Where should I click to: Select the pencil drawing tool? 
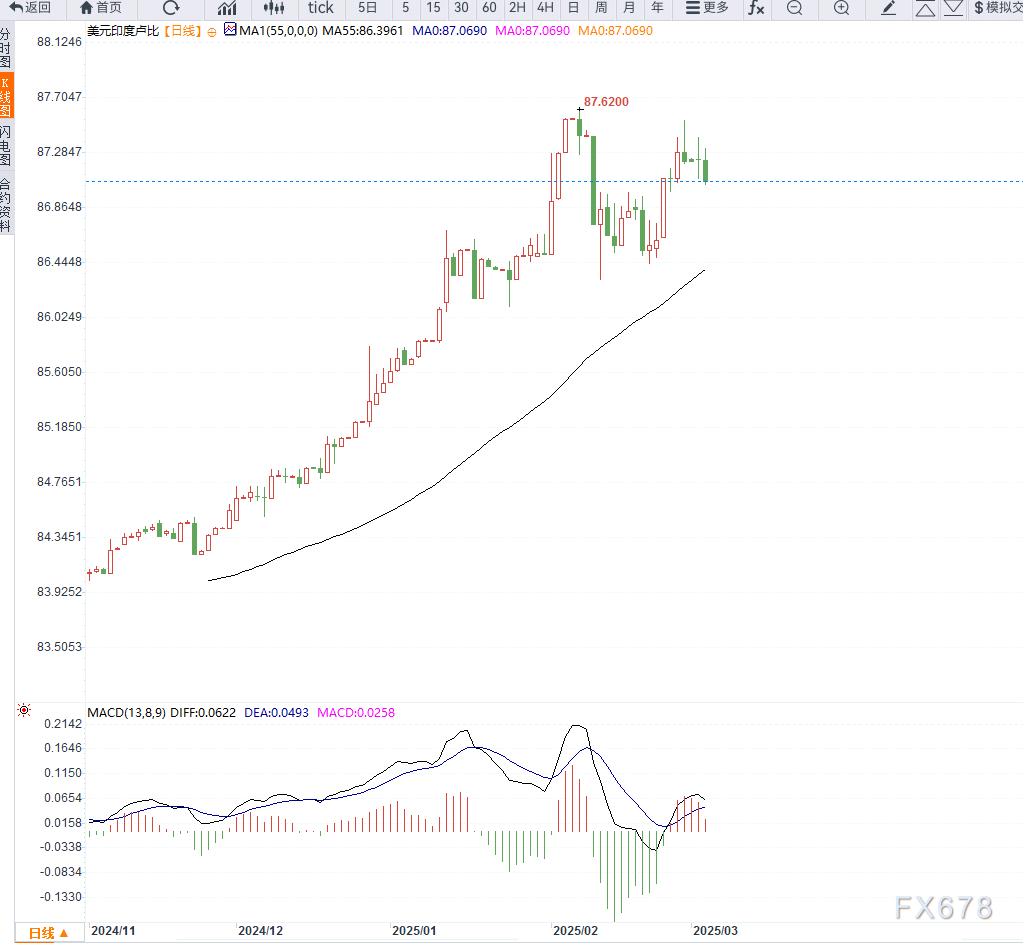point(889,8)
